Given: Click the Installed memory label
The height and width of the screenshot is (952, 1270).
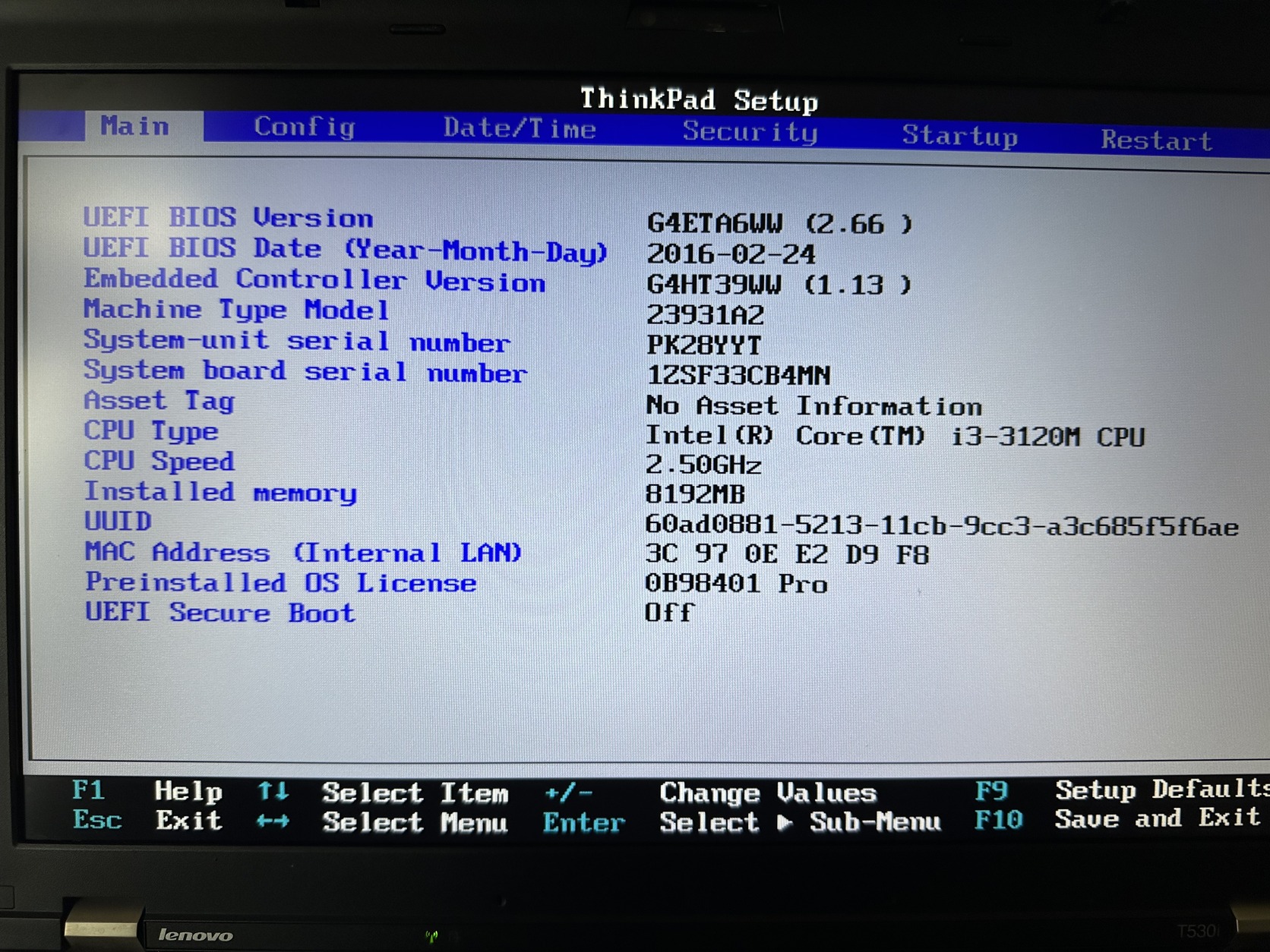Looking at the screenshot, I should (x=220, y=492).
